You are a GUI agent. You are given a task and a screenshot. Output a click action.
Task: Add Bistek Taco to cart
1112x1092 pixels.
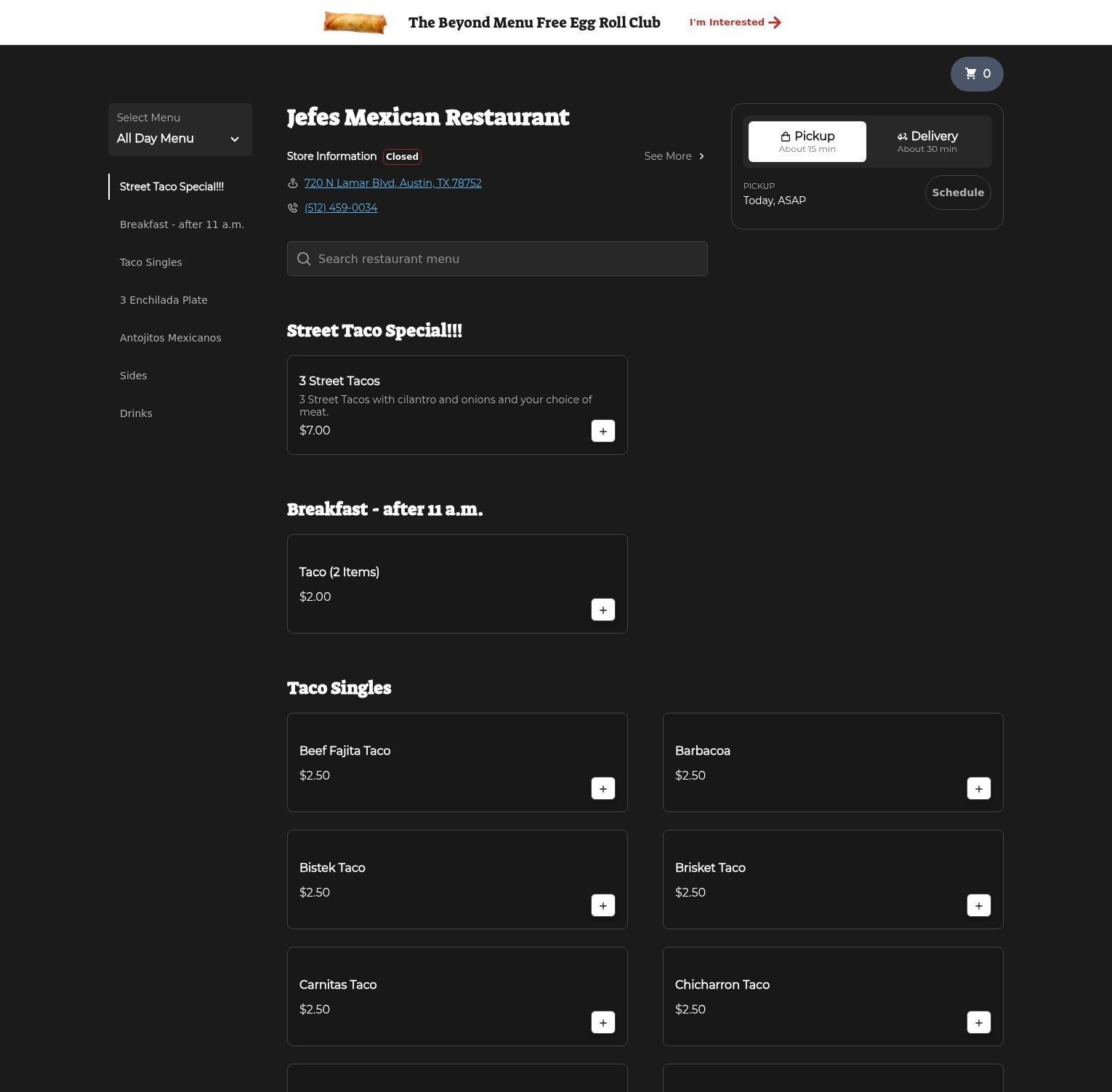603,905
